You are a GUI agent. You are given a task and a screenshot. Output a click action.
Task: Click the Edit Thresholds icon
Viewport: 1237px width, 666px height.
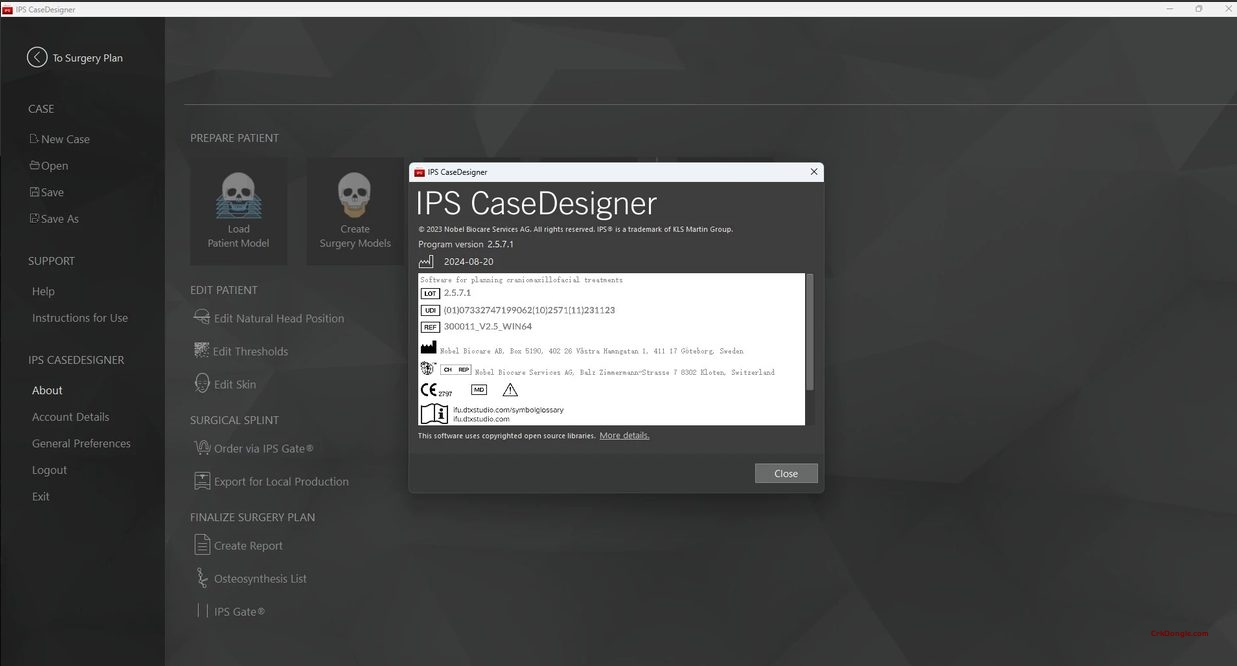pos(202,351)
